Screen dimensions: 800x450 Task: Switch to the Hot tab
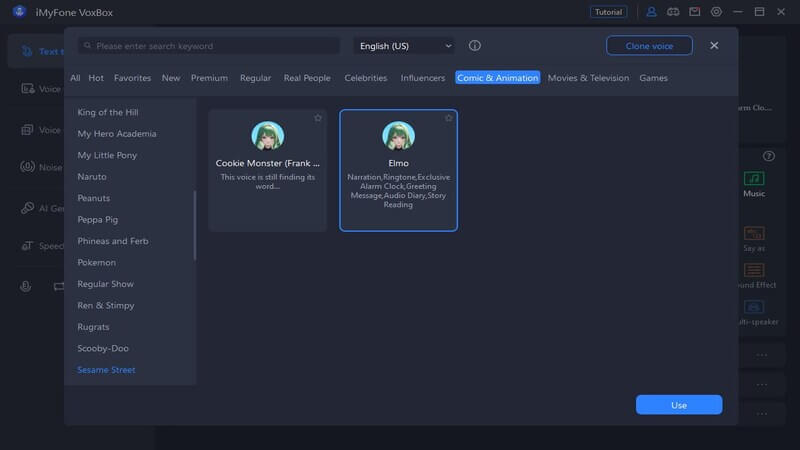point(96,78)
